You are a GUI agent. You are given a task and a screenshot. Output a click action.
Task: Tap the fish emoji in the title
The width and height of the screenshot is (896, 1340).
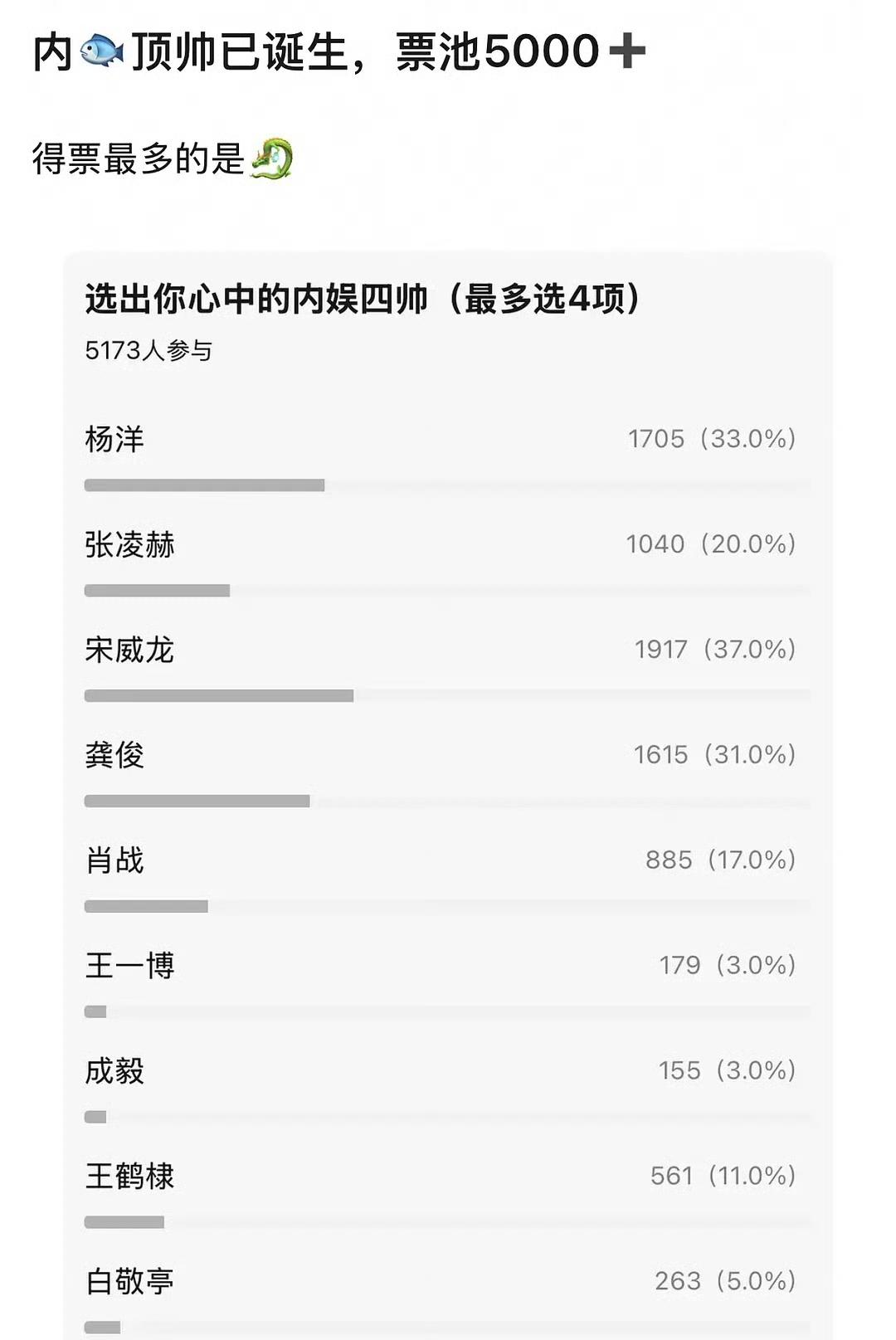101,51
